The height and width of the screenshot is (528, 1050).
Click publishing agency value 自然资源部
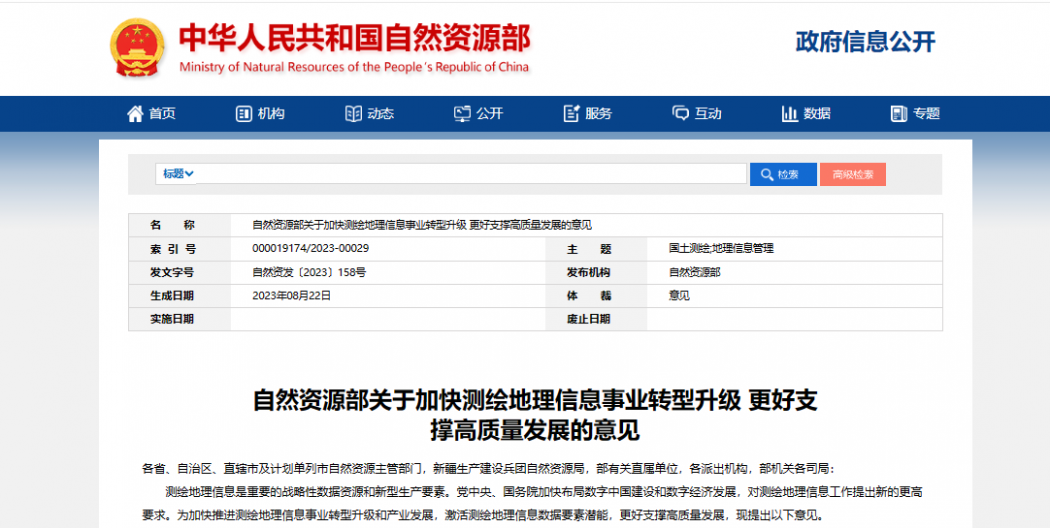pyautogui.click(x=694, y=272)
